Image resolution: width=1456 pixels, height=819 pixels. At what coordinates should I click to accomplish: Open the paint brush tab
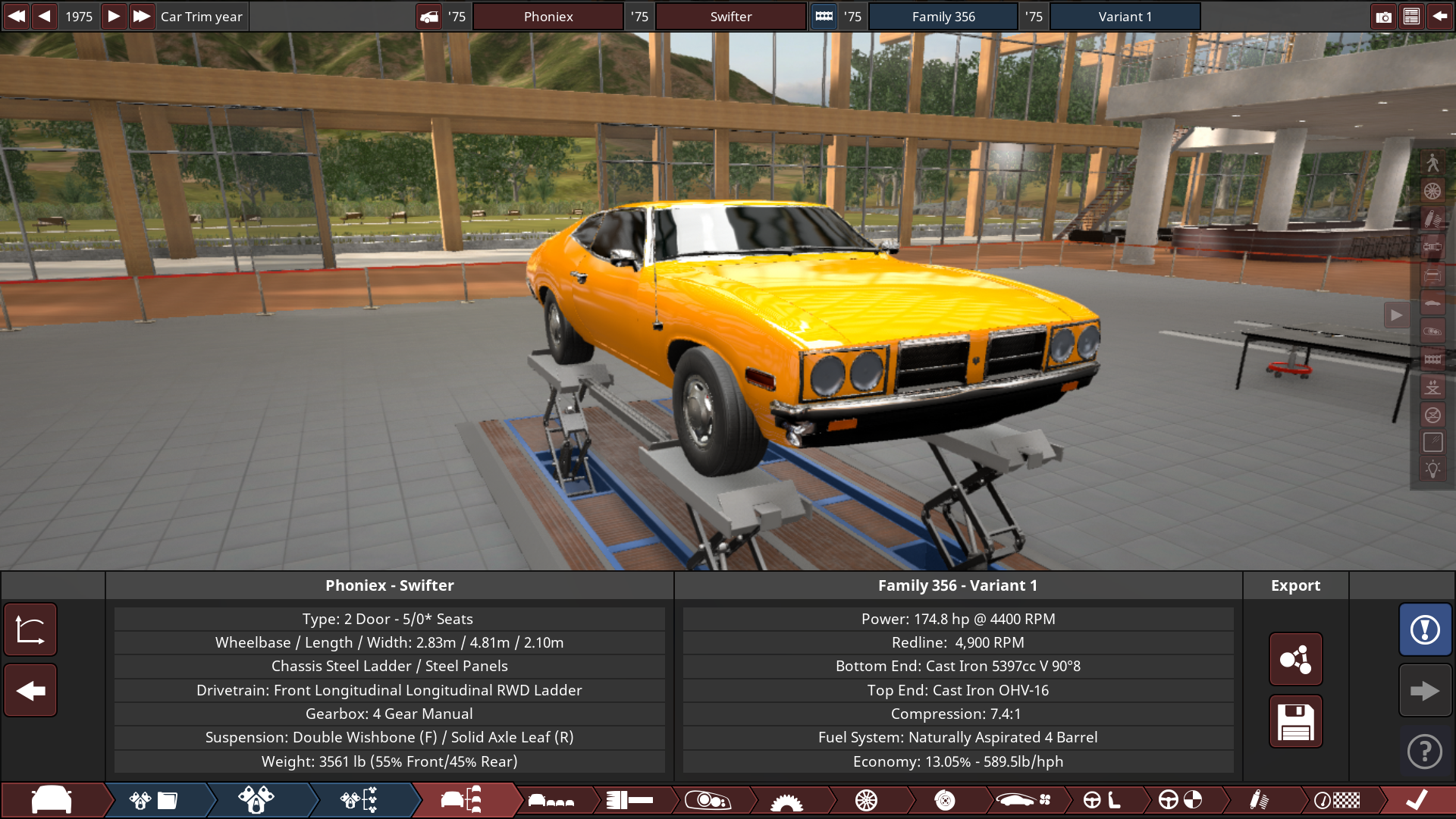coord(629,800)
